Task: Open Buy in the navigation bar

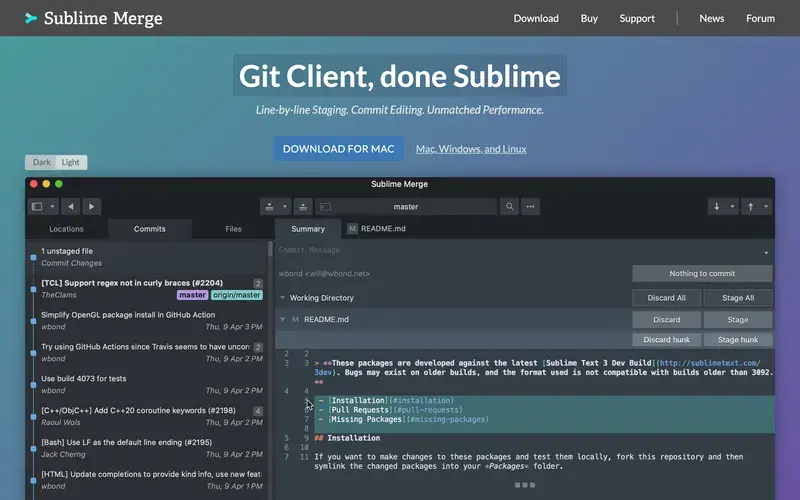Action: 589,18
